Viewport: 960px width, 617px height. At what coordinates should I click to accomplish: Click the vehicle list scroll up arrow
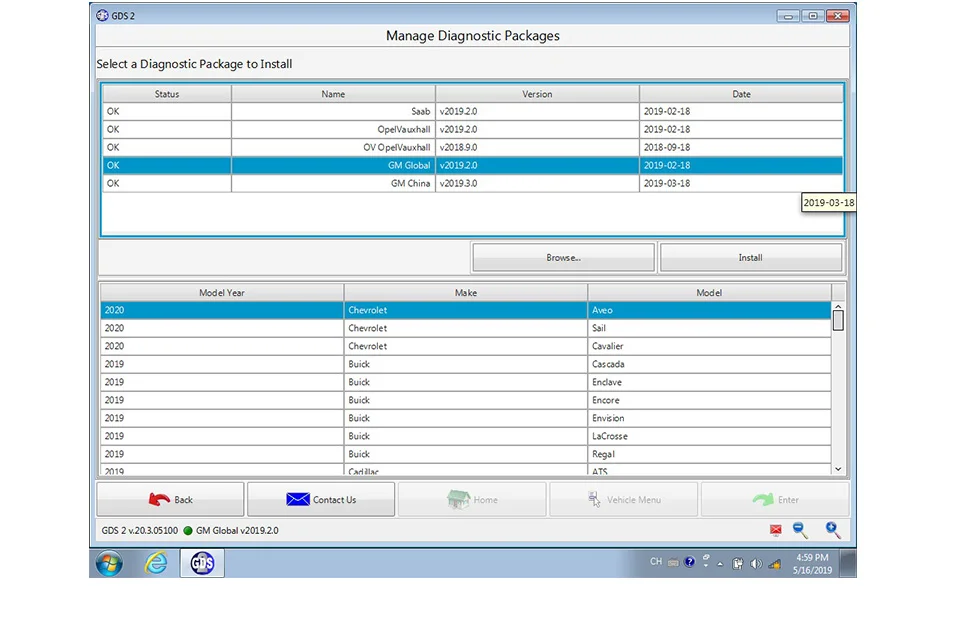coord(838,306)
